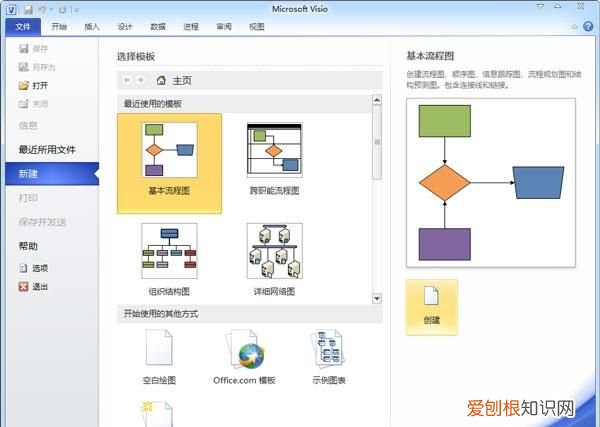Switch to the 审阅 tab

[223, 27]
